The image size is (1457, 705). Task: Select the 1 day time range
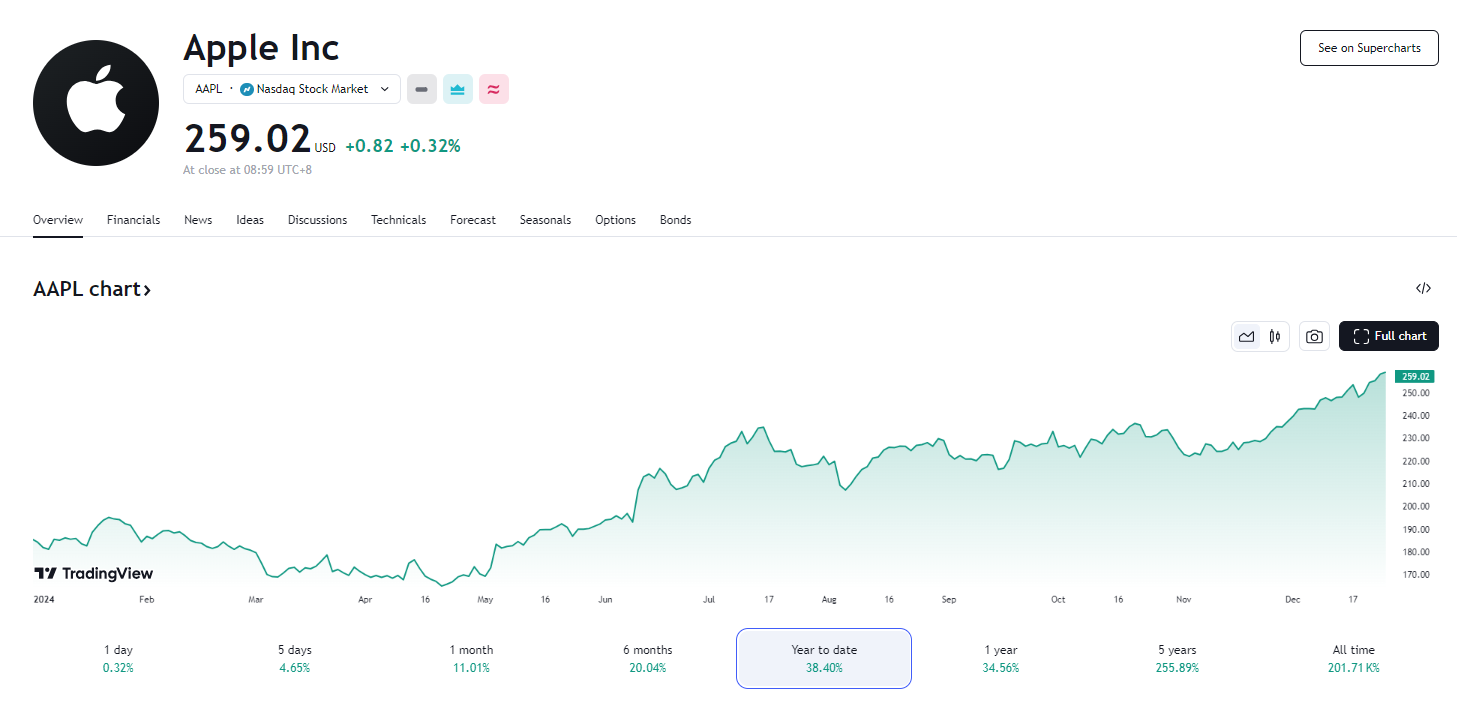coord(118,658)
